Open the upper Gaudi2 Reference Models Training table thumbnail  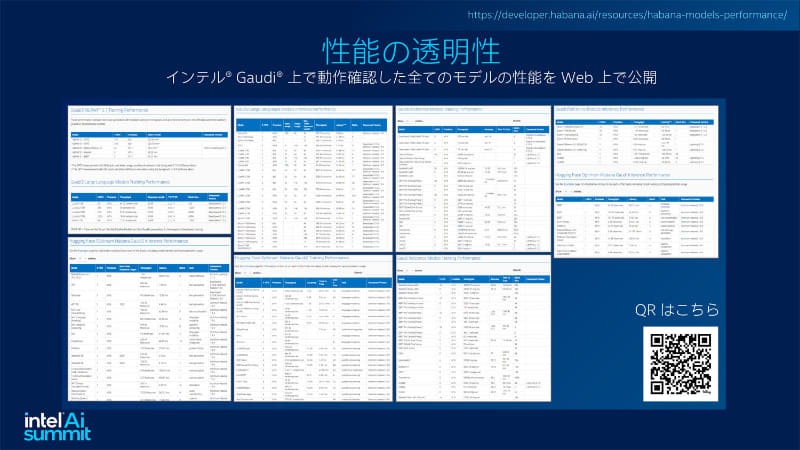coord(473,179)
